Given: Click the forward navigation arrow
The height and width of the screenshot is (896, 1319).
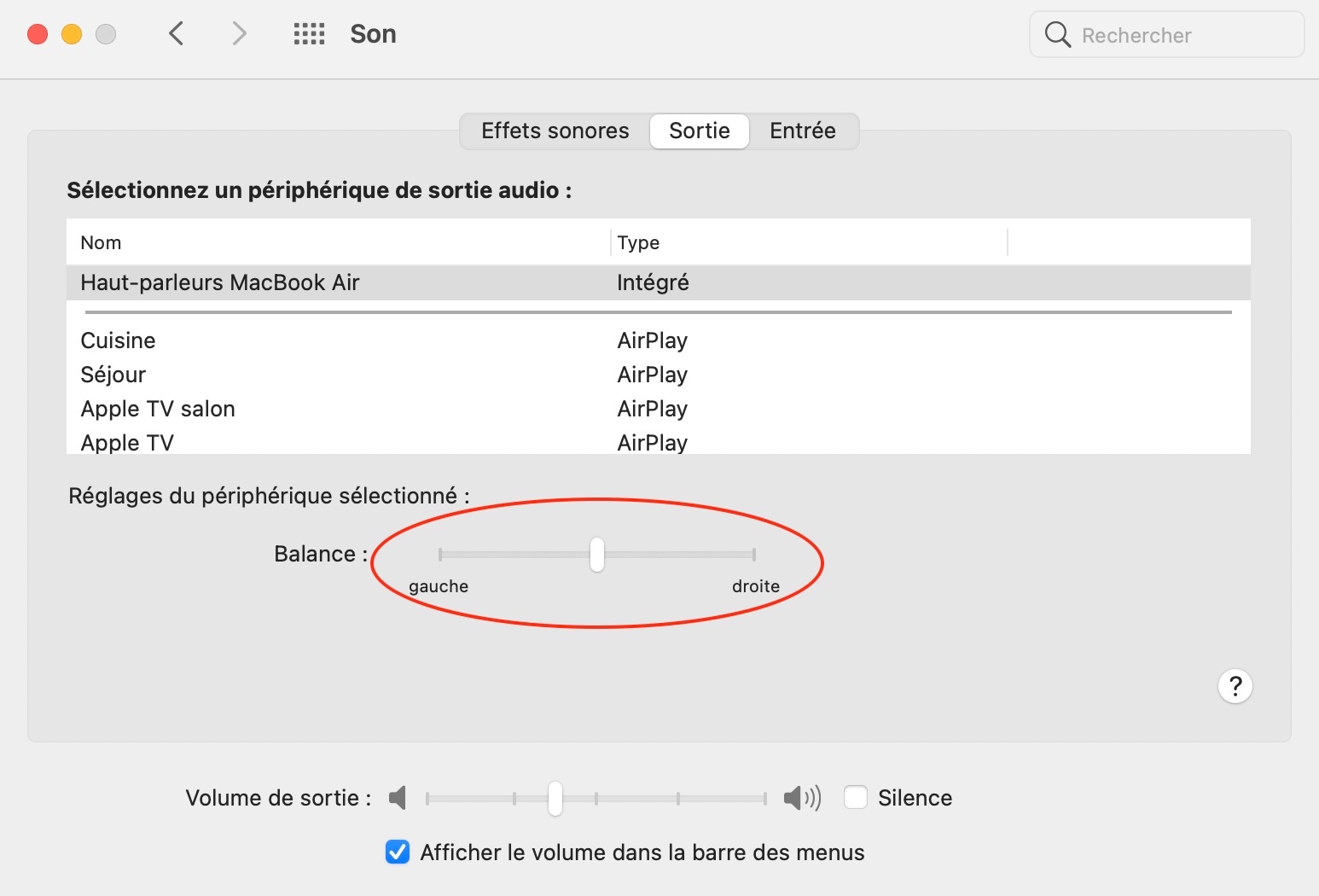Looking at the screenshot, I should pyautogui.click(x=239, y=34).
